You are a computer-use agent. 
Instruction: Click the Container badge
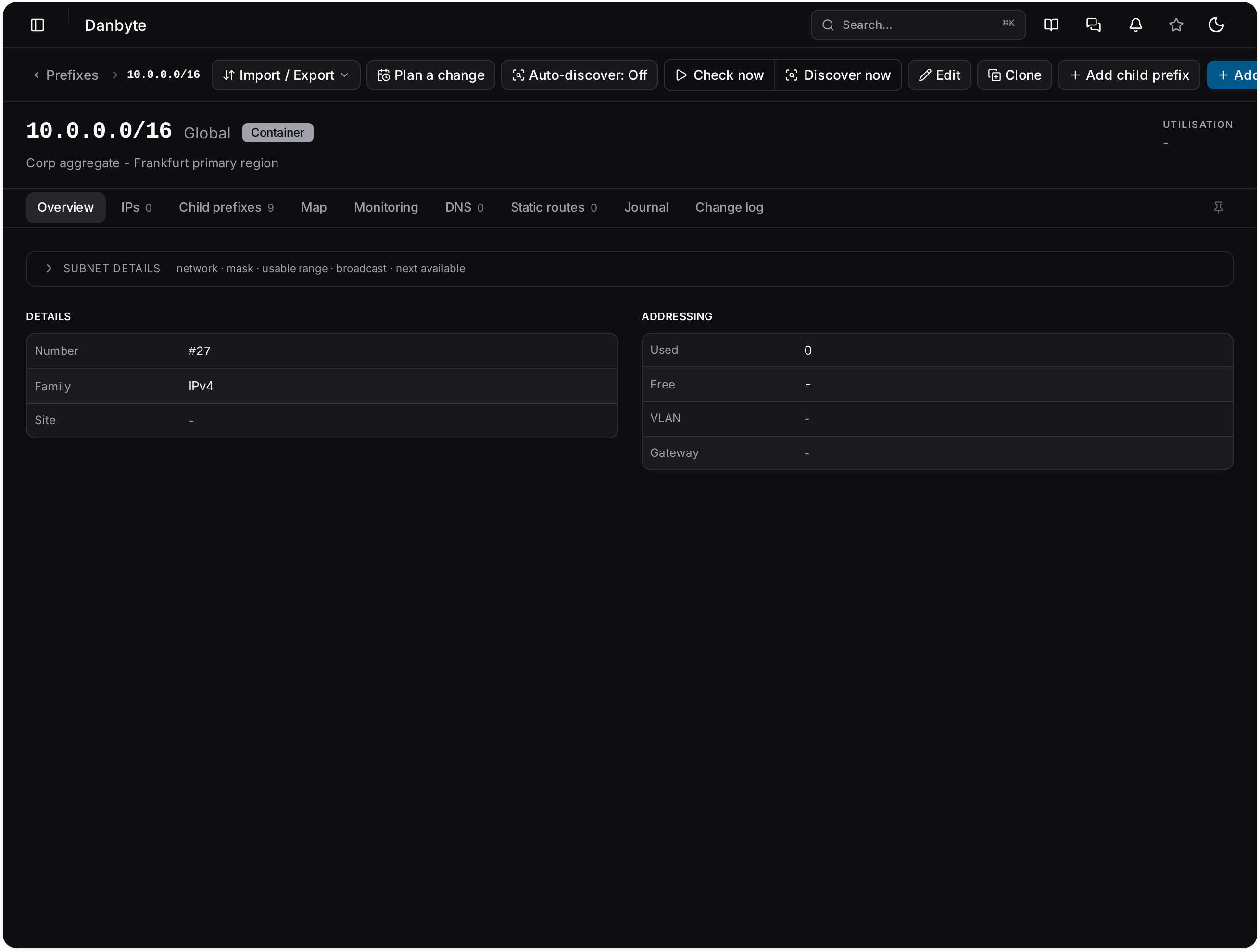click(277, 133)
